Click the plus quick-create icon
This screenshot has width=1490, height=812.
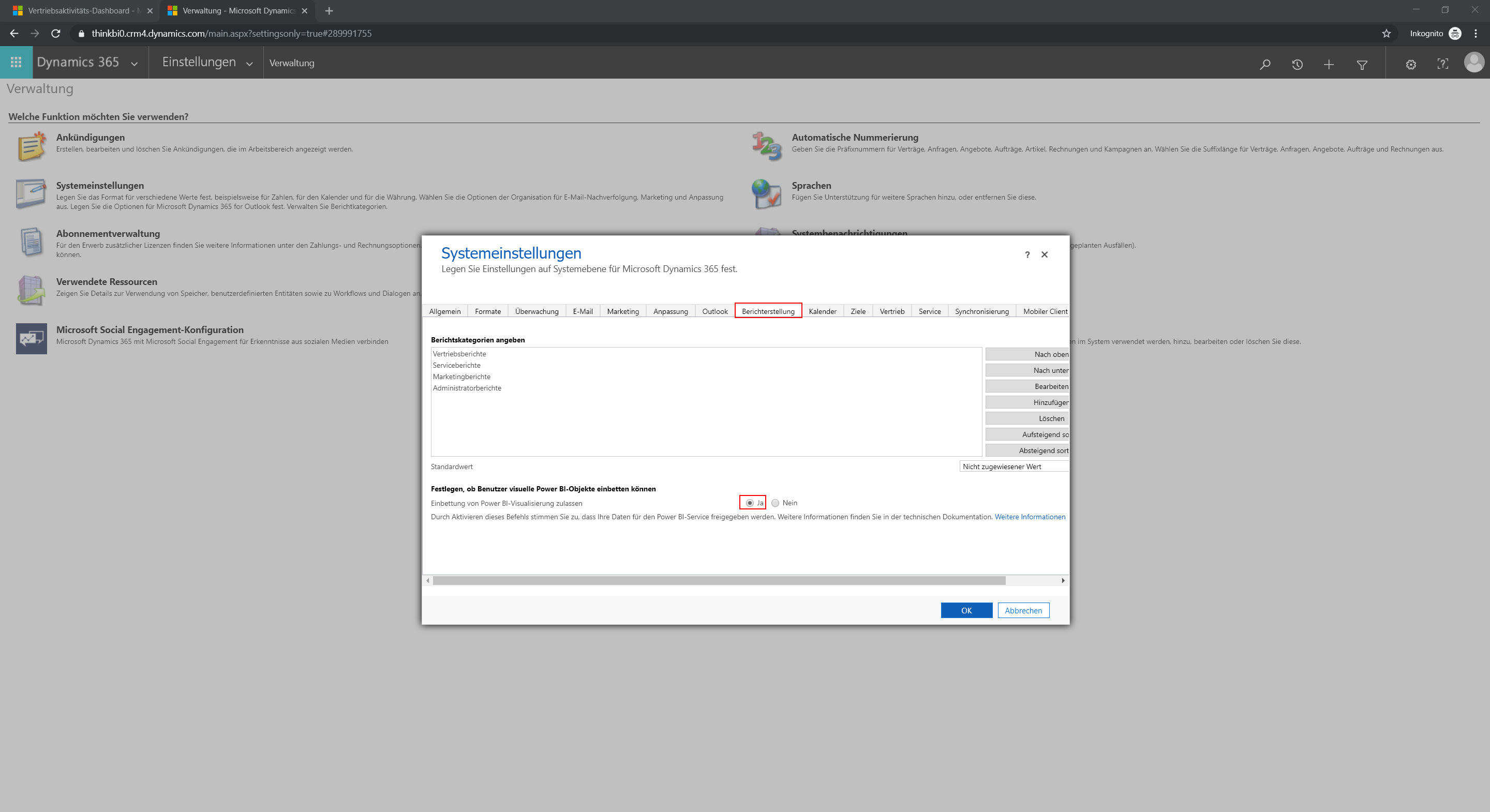click(x=1329, y=64)
